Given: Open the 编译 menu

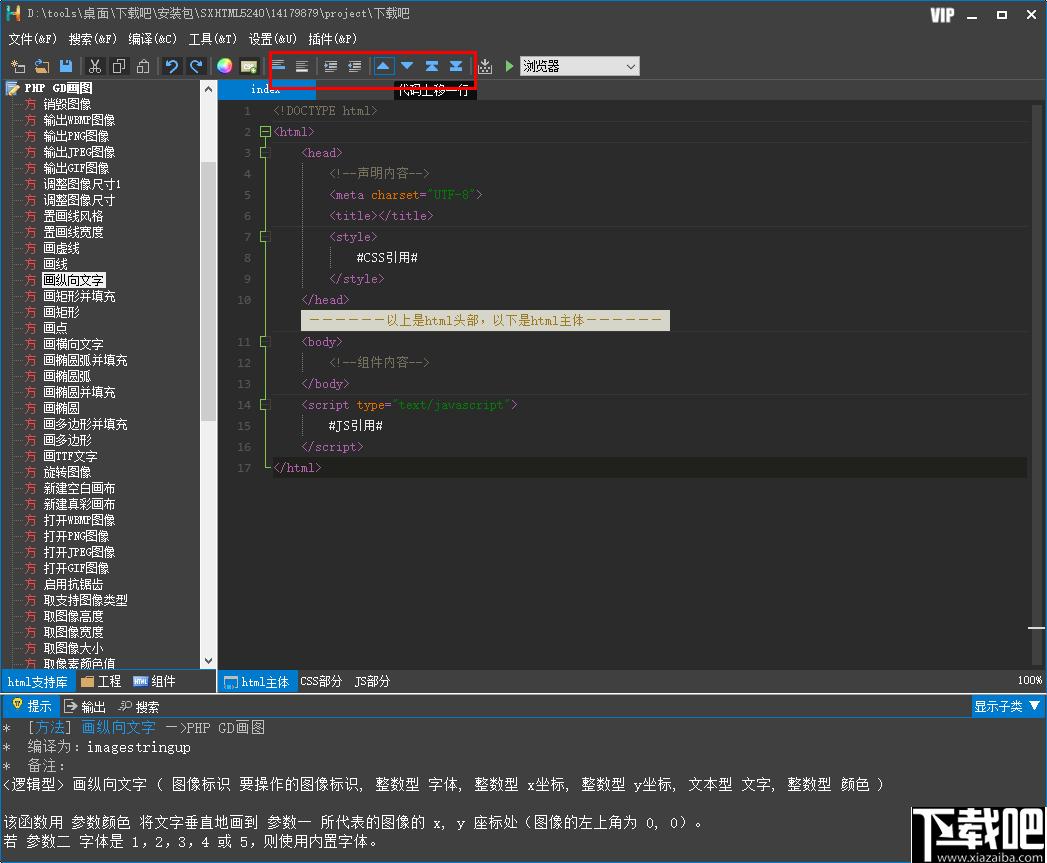Looking at the screenshot, I should point(153,39).
